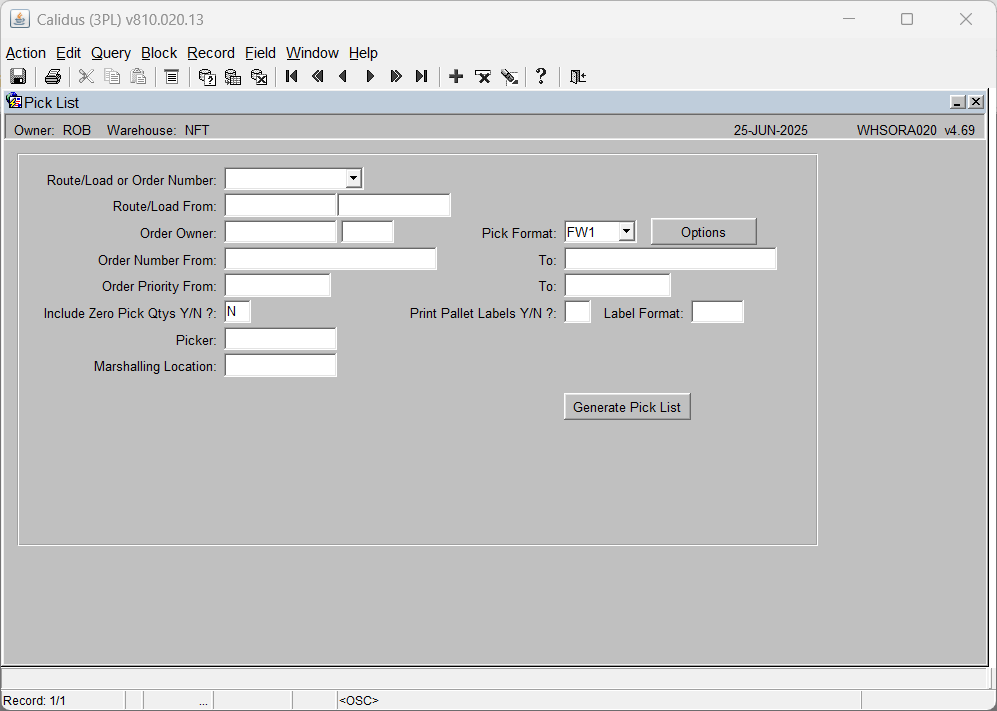997x711 pixels.
Task: Click the previous block double-arrow icon
Action: [x=317, y=77]
